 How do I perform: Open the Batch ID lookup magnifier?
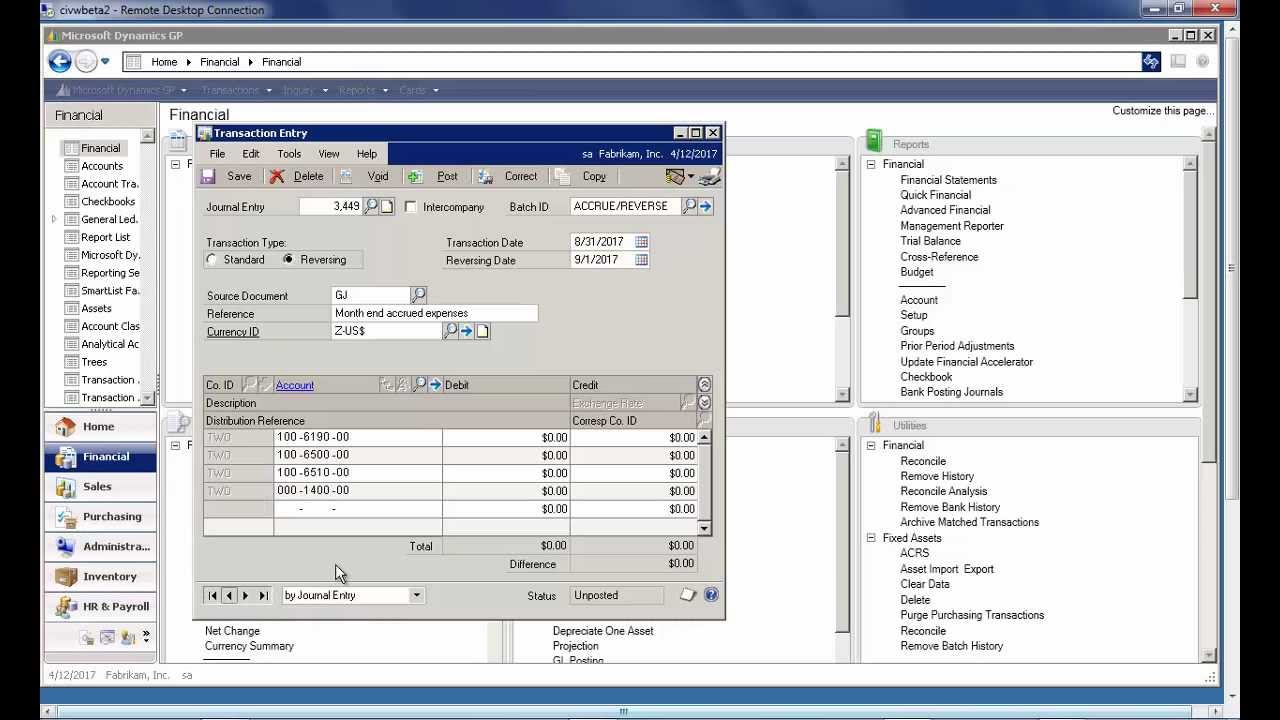689,206
